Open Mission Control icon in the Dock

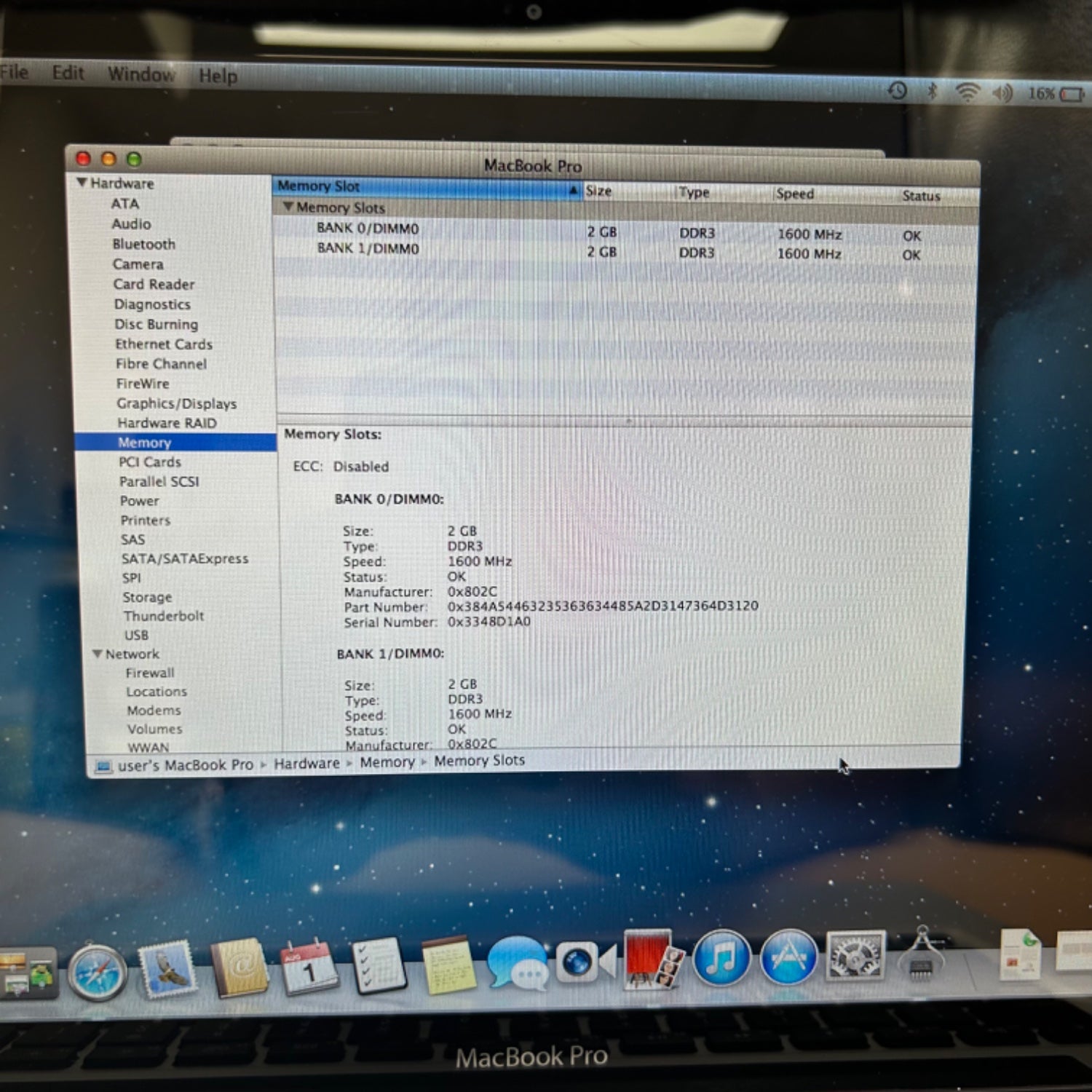tap(28, 973)
